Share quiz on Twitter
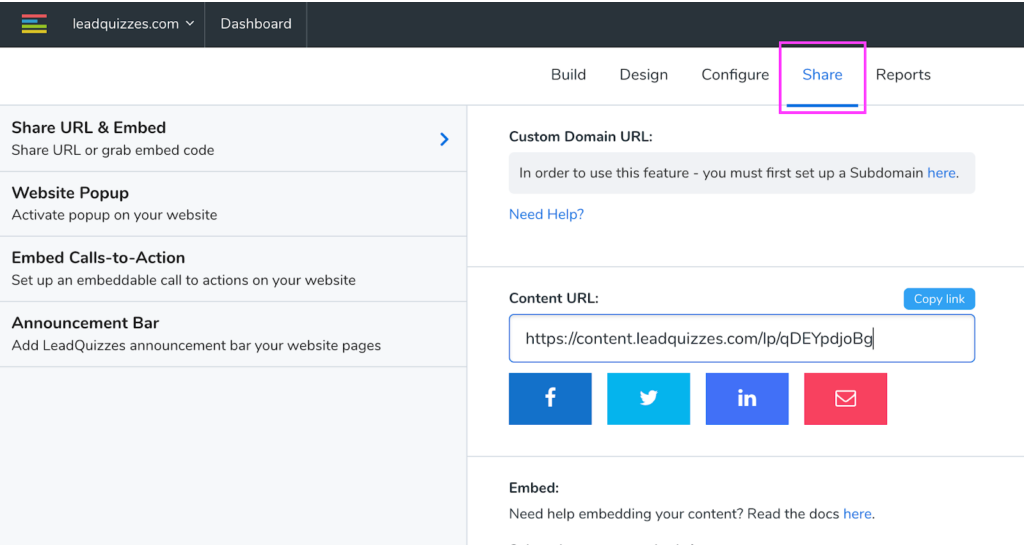The width and height of the screenshot is (1024, 545). (x=648, y=398)
